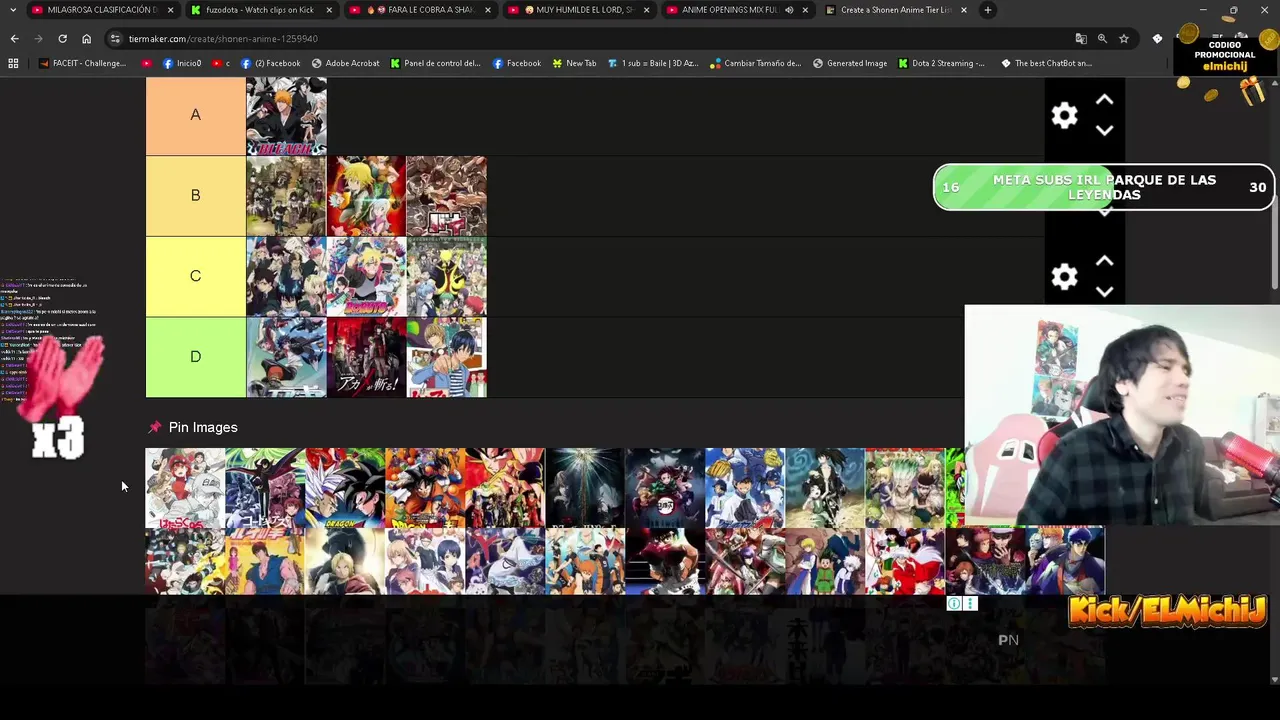The height and width of the screenshot is (720, 1280).
Task: Mute the ANIME OPENINGS MIX tab audio
Action: 789,10
